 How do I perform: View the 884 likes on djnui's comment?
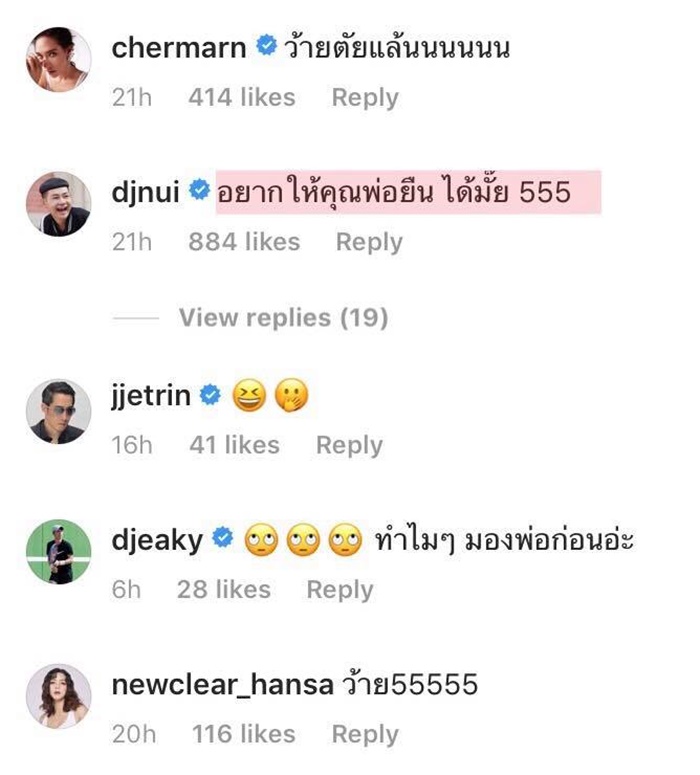(244, 242)
